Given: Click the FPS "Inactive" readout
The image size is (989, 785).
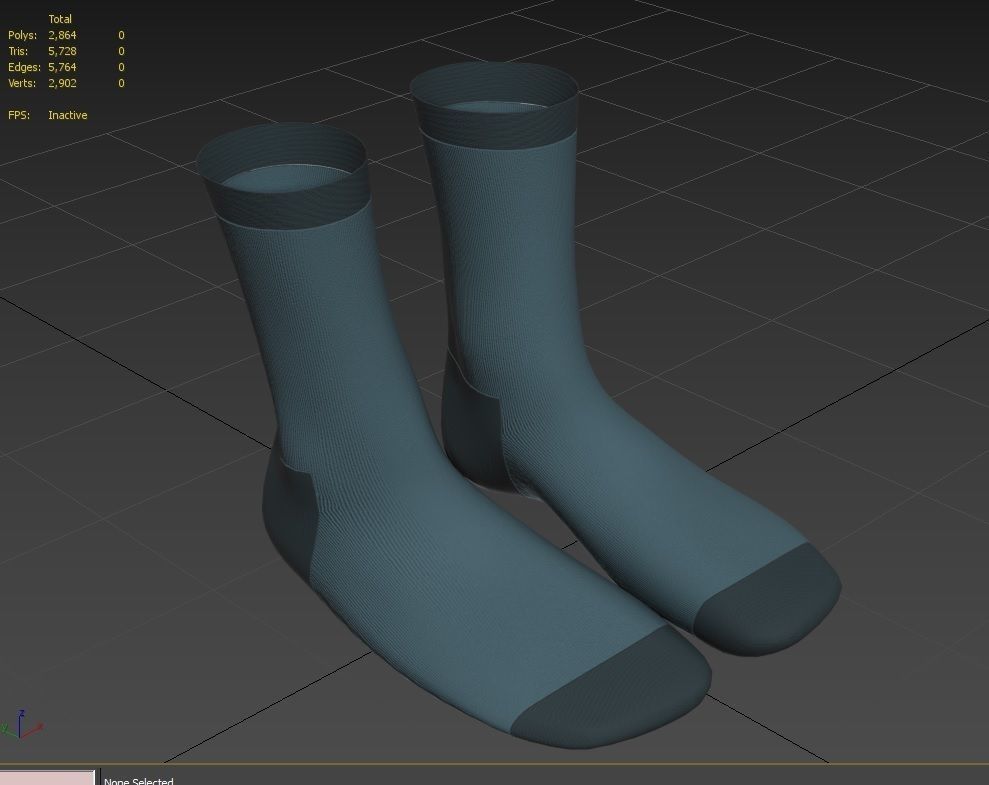Looking at the screenshot, I should click(67, 115).
